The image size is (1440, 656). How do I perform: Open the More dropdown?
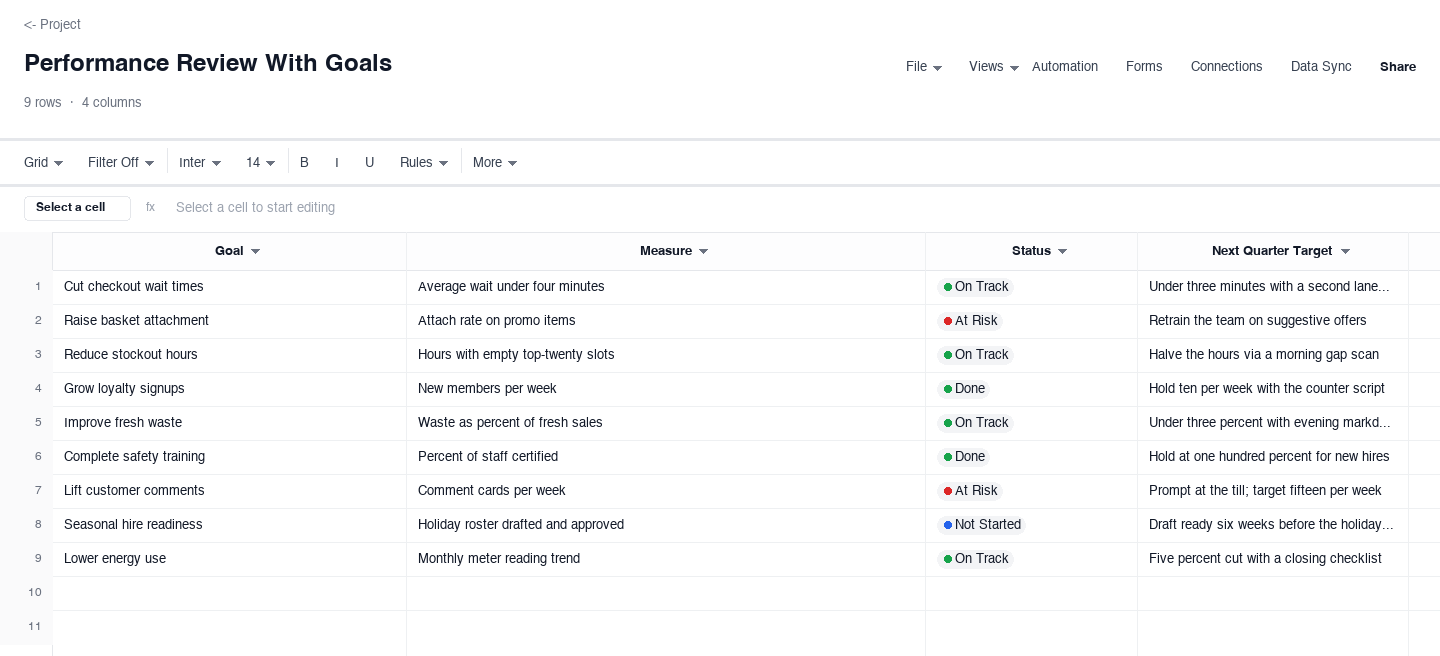click(x=495, y=162)
